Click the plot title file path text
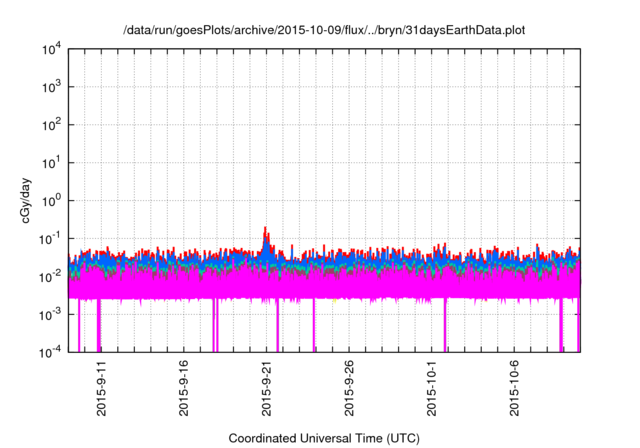Screen dimensions: 640x448 [324, 30]
